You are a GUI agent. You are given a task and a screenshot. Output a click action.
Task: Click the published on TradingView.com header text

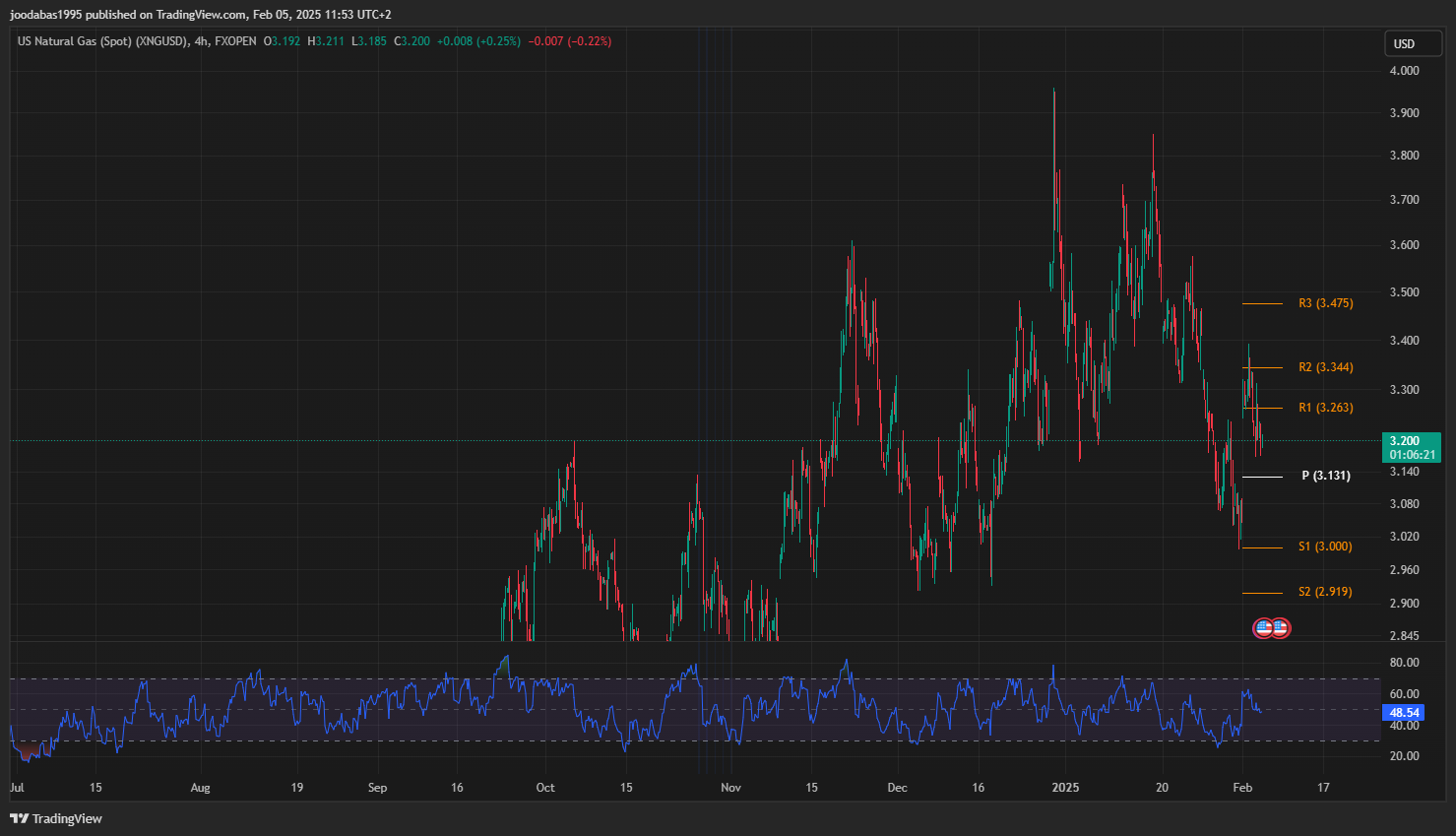(x=166, y=15)
